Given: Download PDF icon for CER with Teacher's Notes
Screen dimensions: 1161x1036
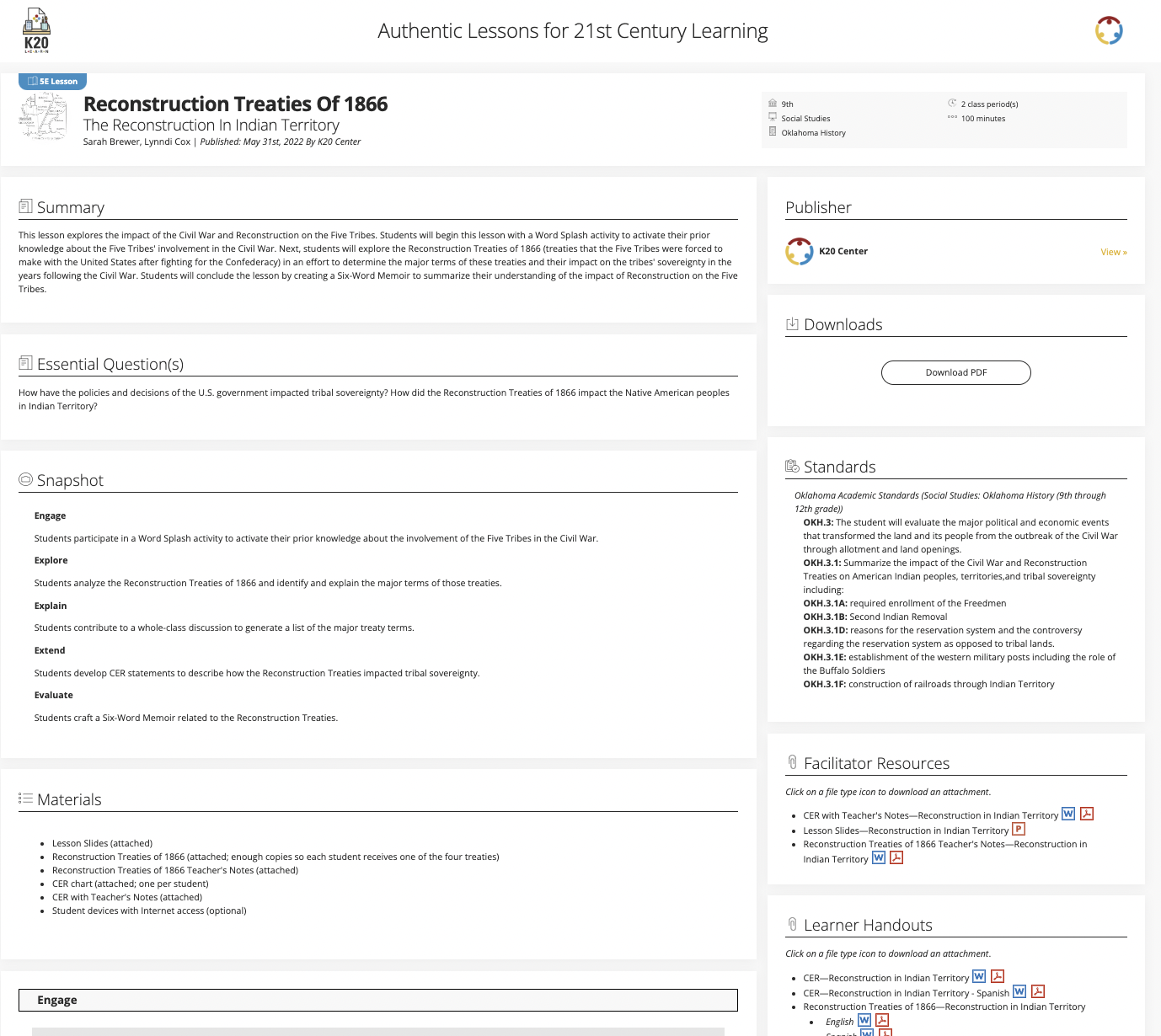Looking at the screenshot, I should click(1087, 814).
